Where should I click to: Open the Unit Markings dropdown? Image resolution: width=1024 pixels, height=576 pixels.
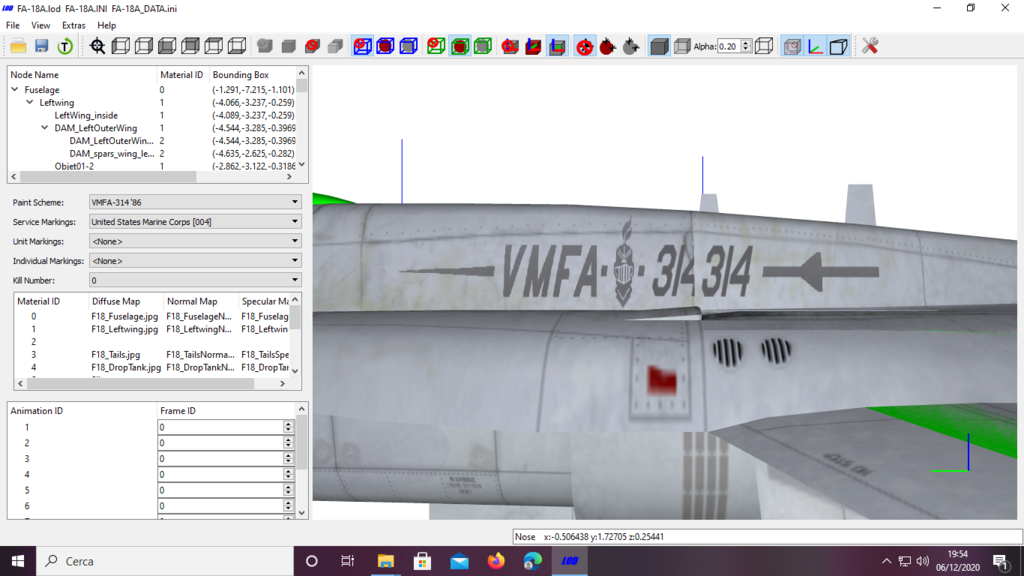point(195,241)
